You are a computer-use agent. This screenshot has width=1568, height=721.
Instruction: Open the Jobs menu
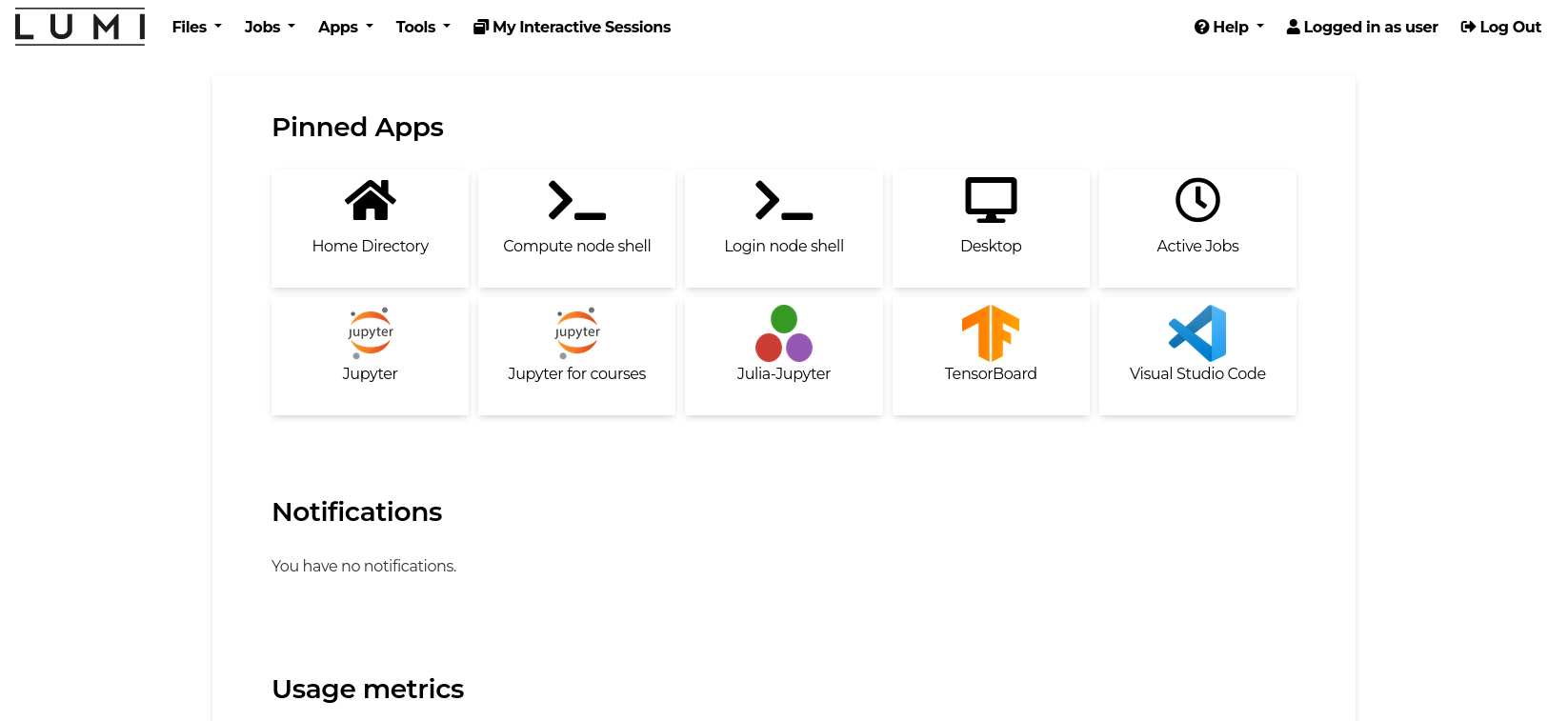pyautogui.click(x=269, y=27)
